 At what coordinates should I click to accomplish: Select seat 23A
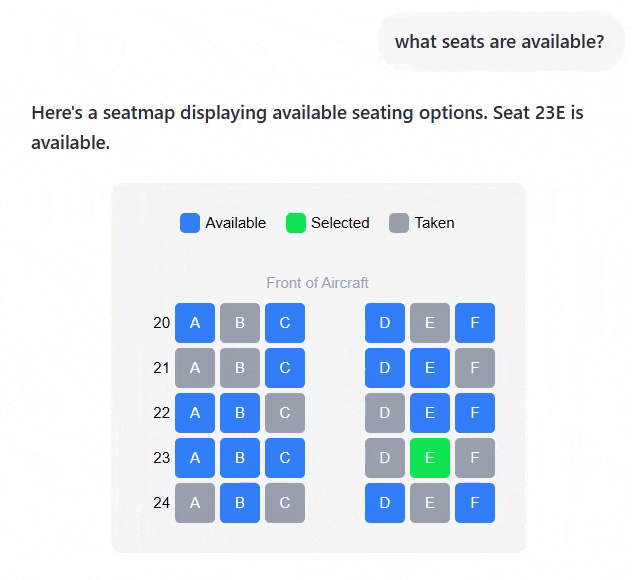coord(195,458)
